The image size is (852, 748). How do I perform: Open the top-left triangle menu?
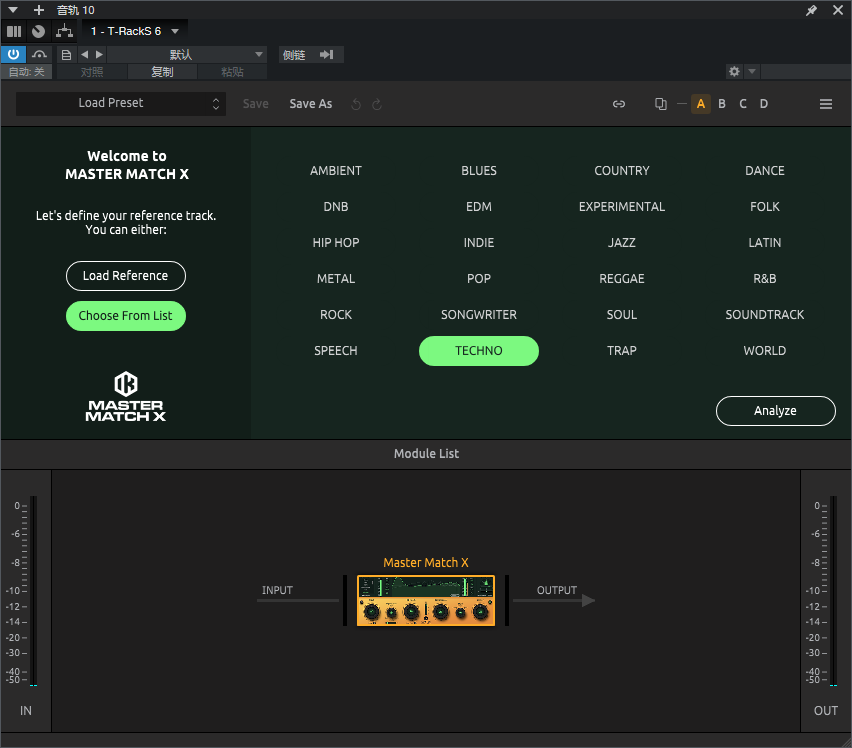13,10
